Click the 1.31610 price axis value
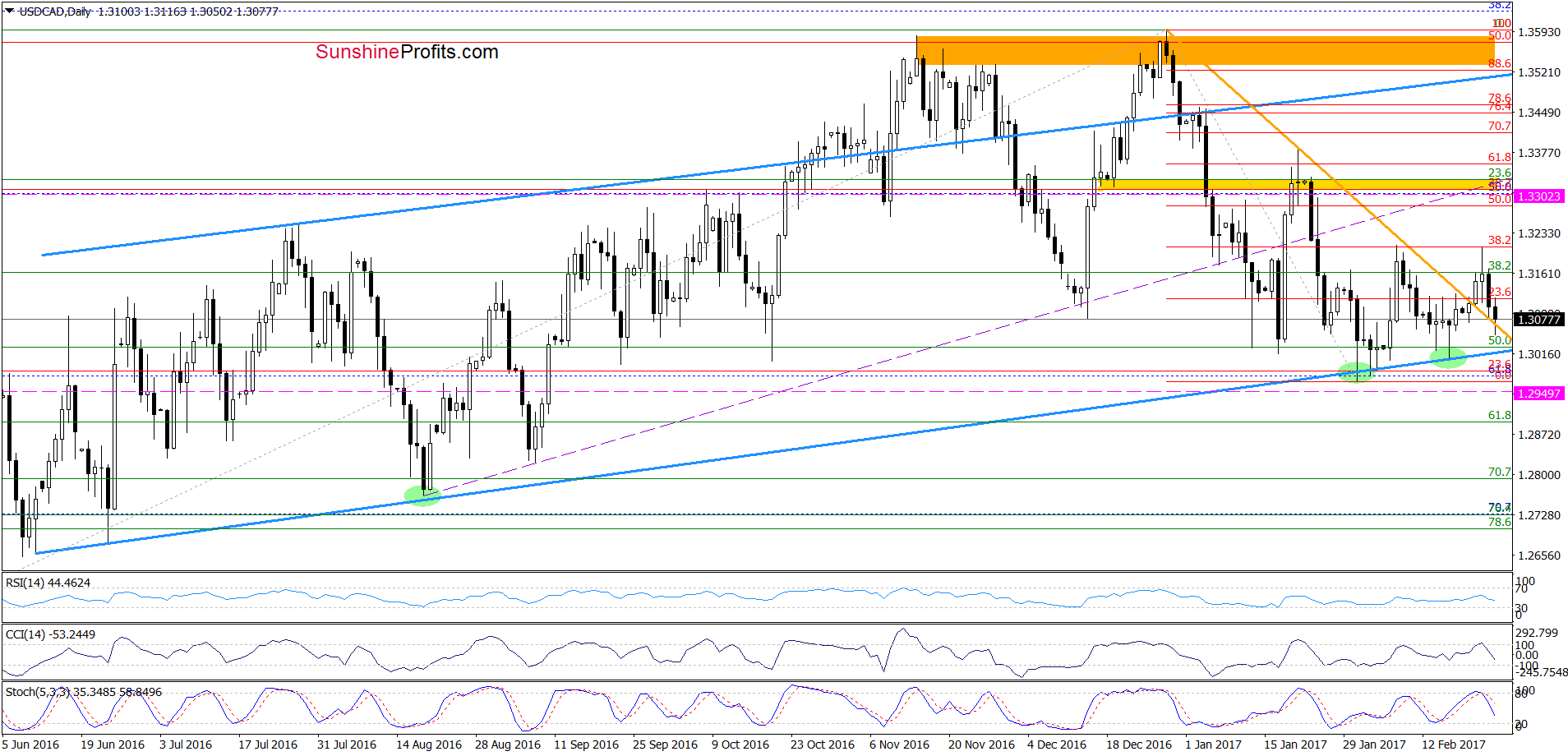Viewport: 1568px width, 756px height. pos(1538,274)
